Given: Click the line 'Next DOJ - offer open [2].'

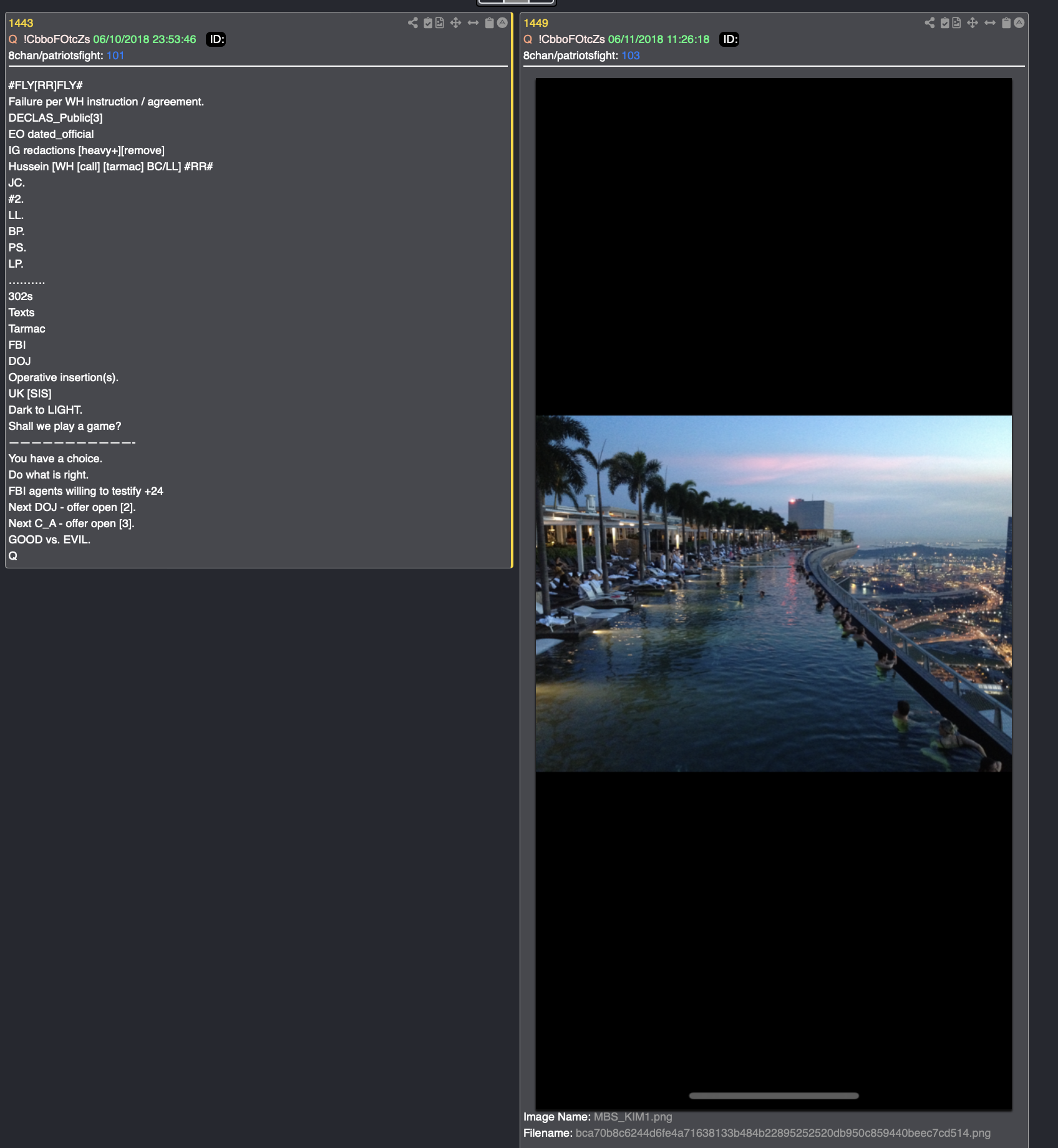Looking at the screenshot, I should tap(72, 507).
